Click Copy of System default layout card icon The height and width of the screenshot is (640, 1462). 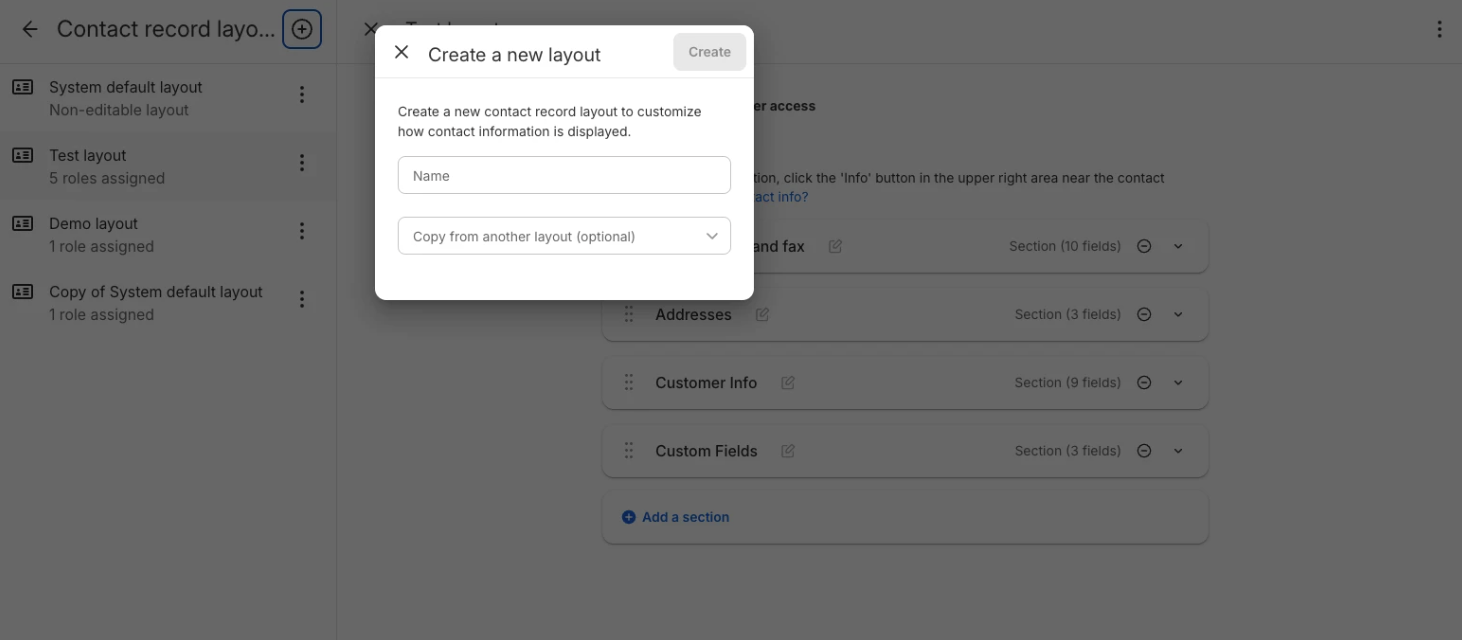(x=22, y=291)
